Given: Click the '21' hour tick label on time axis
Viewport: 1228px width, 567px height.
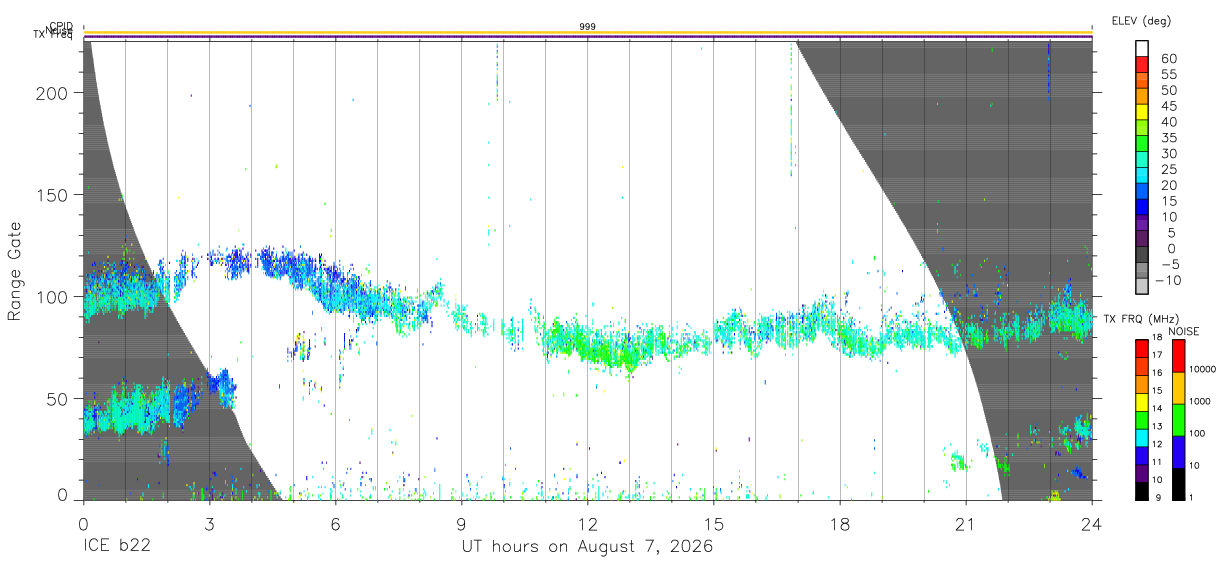Looking at the screenshot, I should tap(965, 524).
